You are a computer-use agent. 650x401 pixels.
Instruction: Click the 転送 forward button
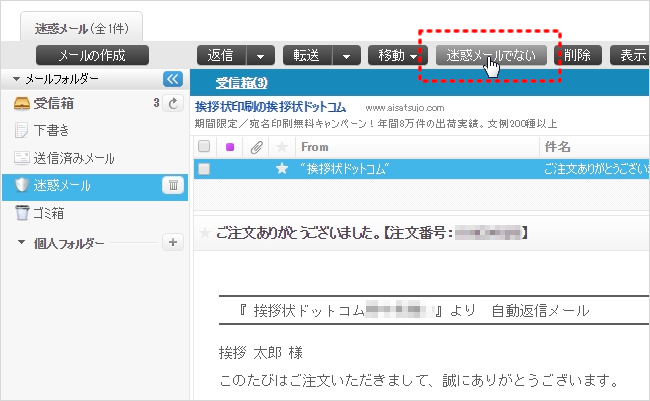click(307, 55)
